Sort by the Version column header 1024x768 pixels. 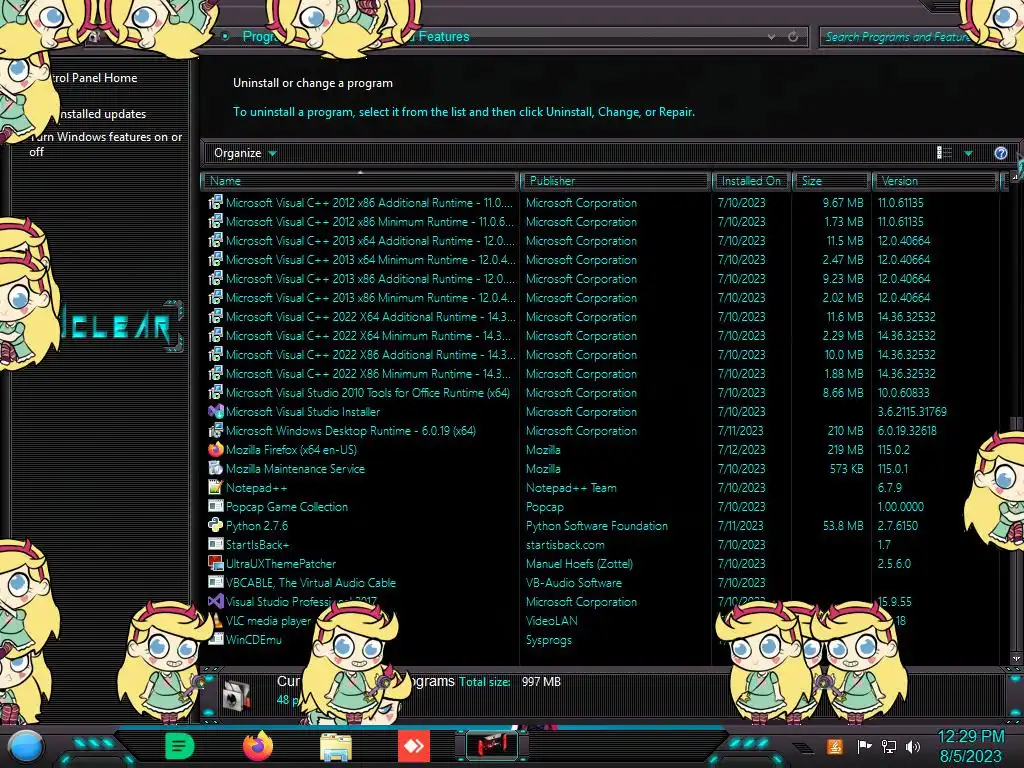[x=935, y=181]
